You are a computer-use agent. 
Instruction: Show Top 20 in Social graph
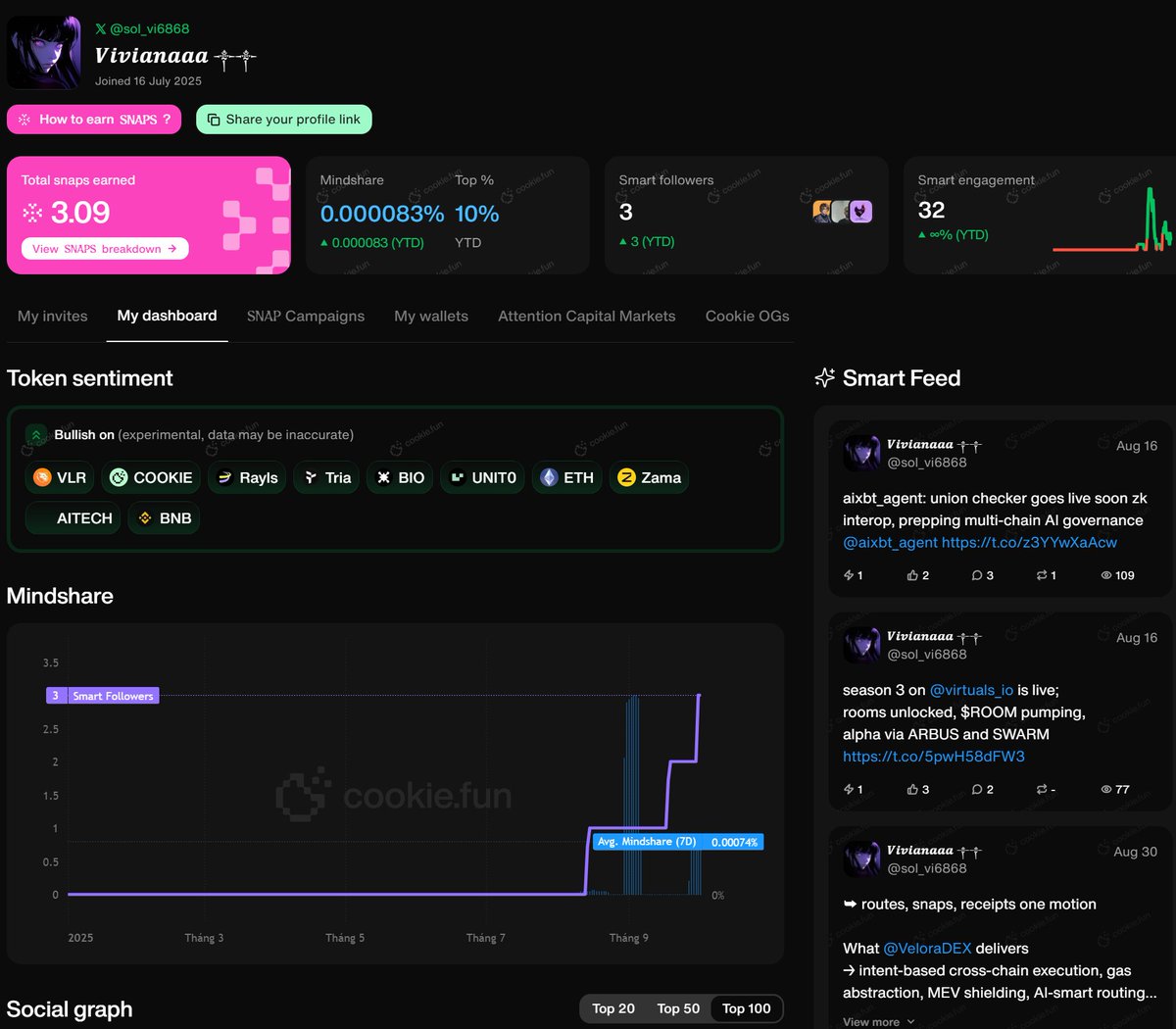click(613, 1008)
